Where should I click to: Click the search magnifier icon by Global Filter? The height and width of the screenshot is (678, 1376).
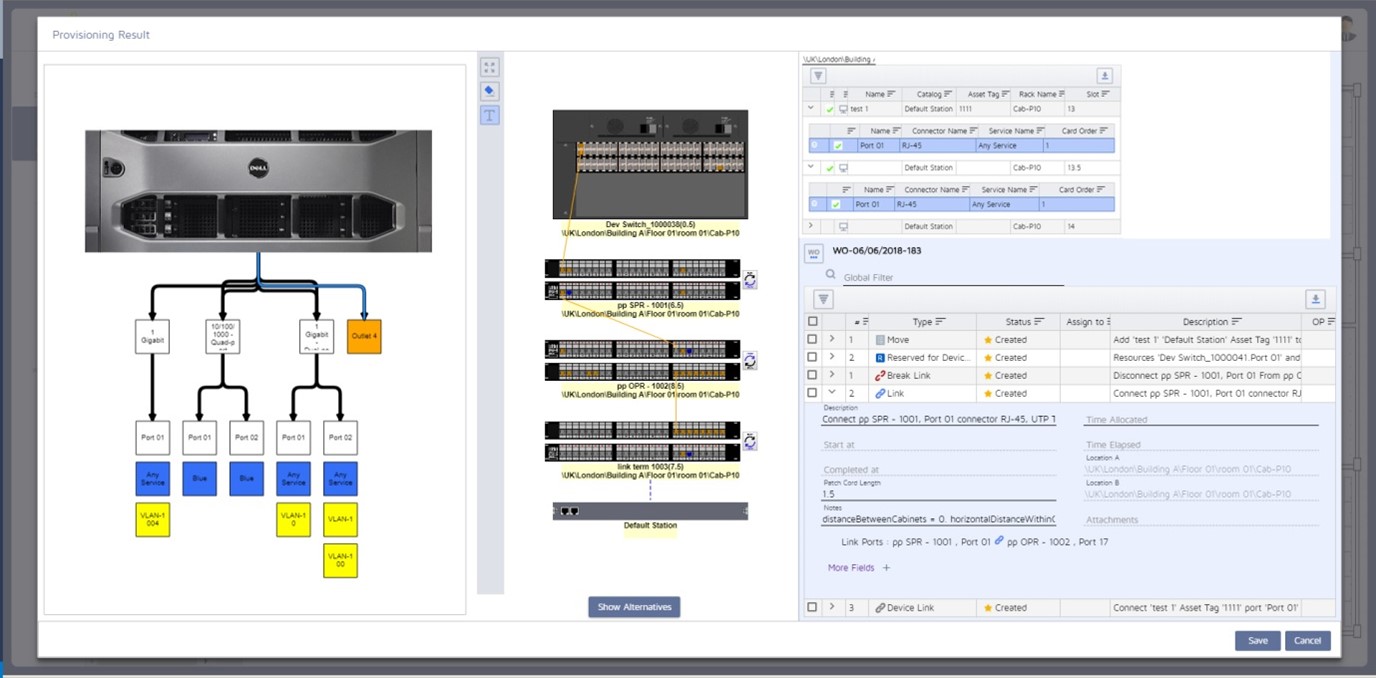point(830,274)
